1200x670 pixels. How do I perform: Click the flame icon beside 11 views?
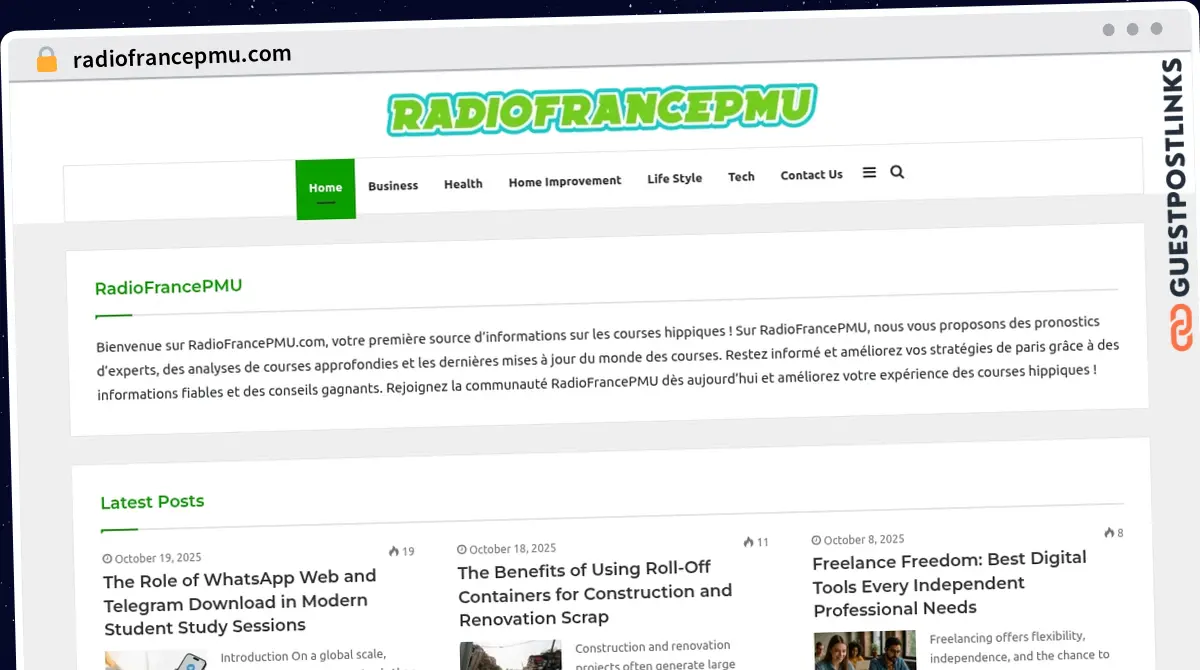pos(749,542)
